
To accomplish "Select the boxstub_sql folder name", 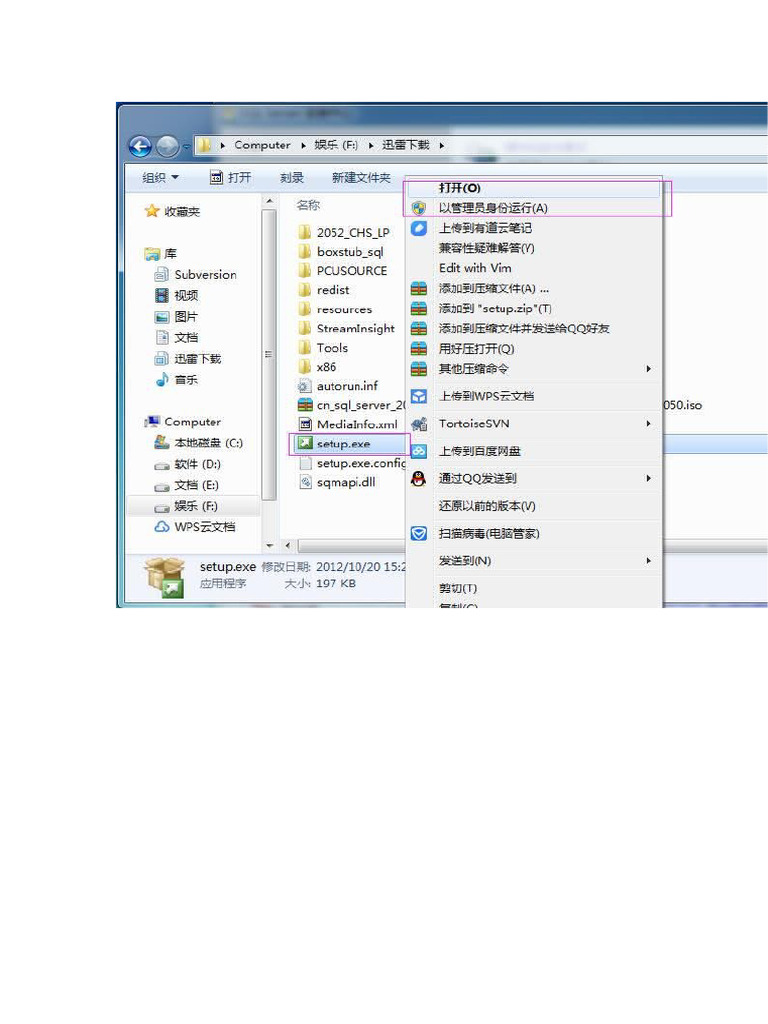I will [x=350, y=252].
